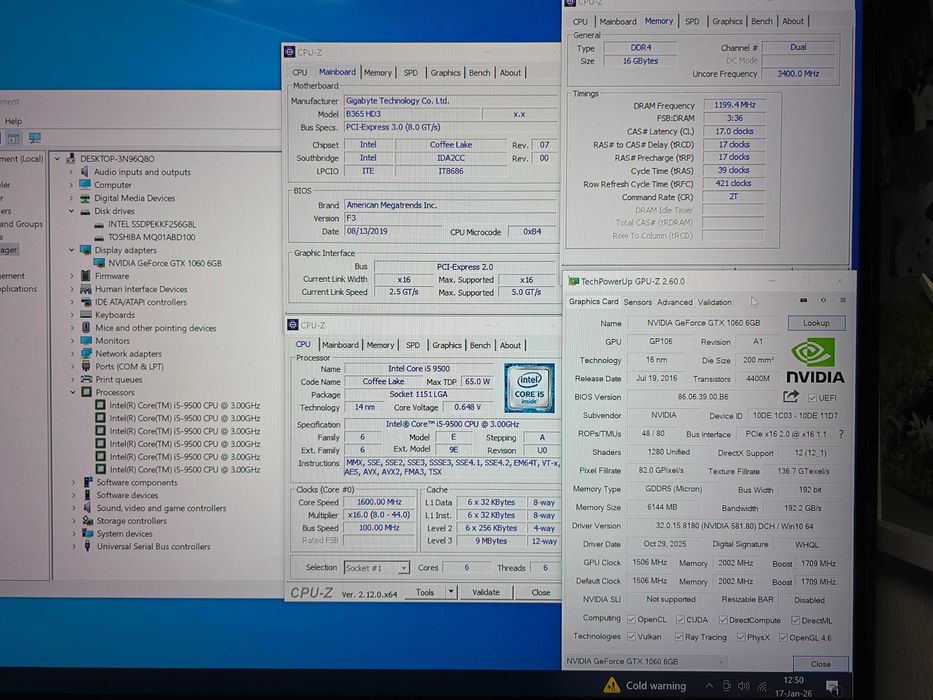Click the NVIDIA logo in GPU-Z
This screenshot has height=700, width=933.
coord(815,361)
